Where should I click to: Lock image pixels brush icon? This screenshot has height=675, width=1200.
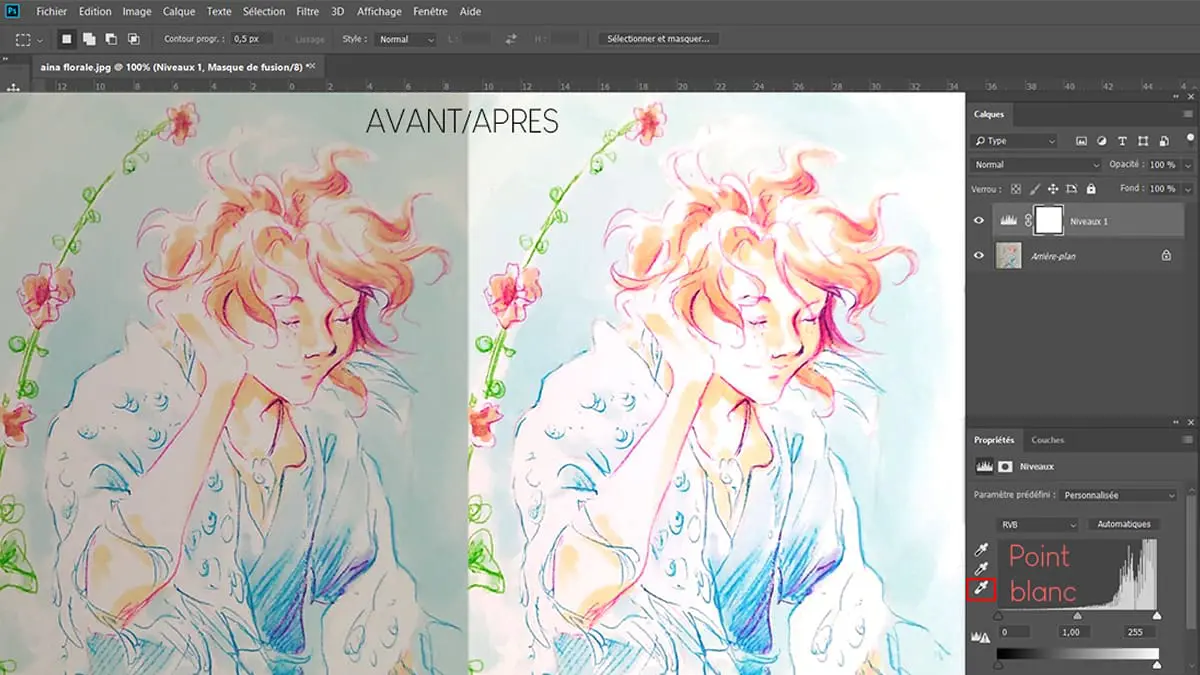pos(1035,188)
